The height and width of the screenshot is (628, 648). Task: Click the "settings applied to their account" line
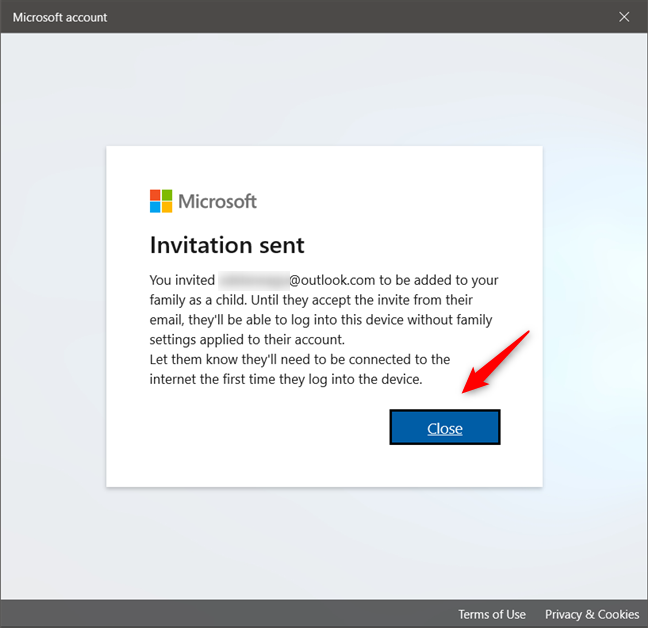click(x=247, y=339)
